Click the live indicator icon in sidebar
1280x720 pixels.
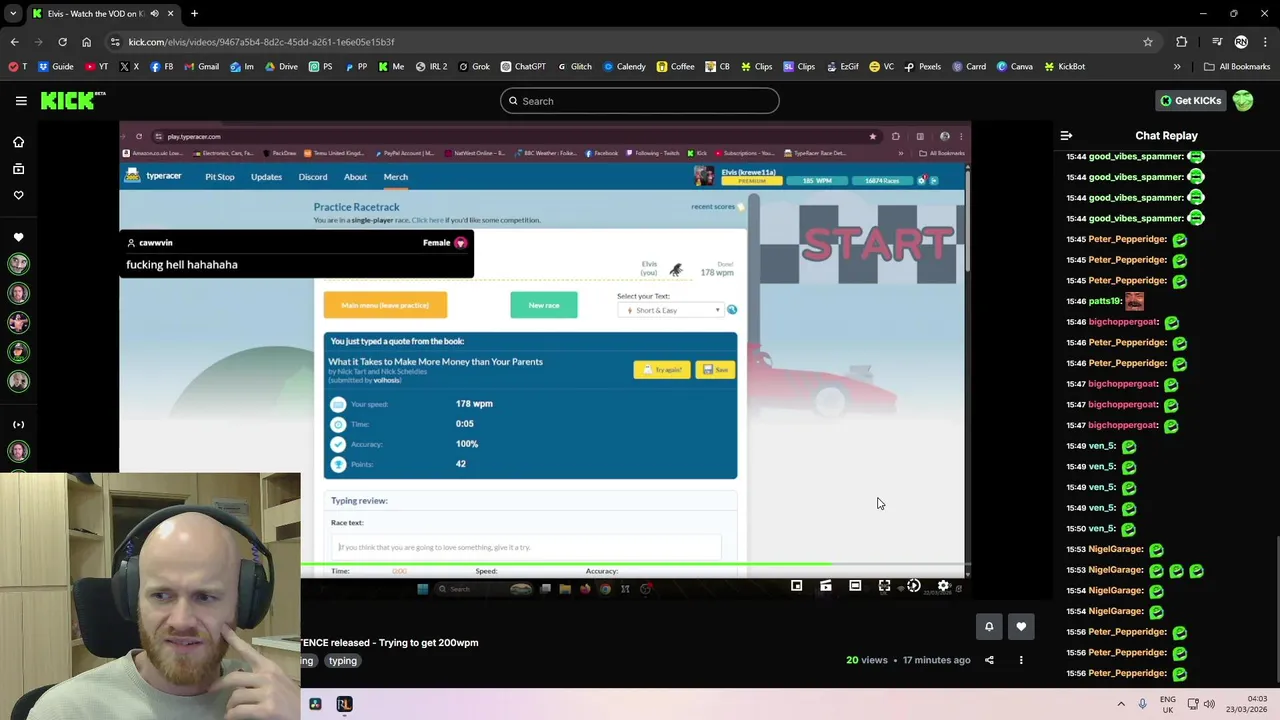[x=18, y=425]
